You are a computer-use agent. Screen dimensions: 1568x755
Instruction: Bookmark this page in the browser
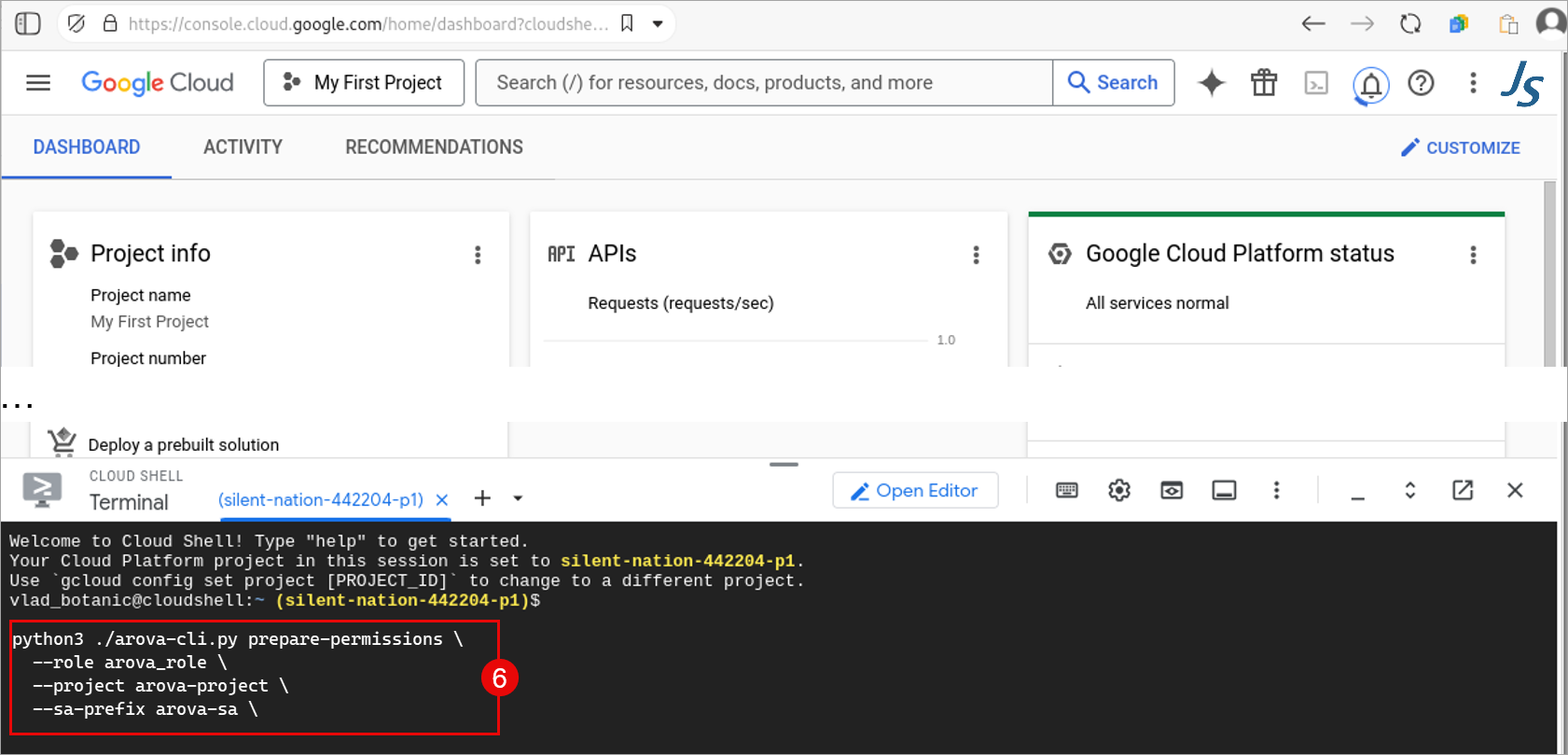[x=627, y=23]
